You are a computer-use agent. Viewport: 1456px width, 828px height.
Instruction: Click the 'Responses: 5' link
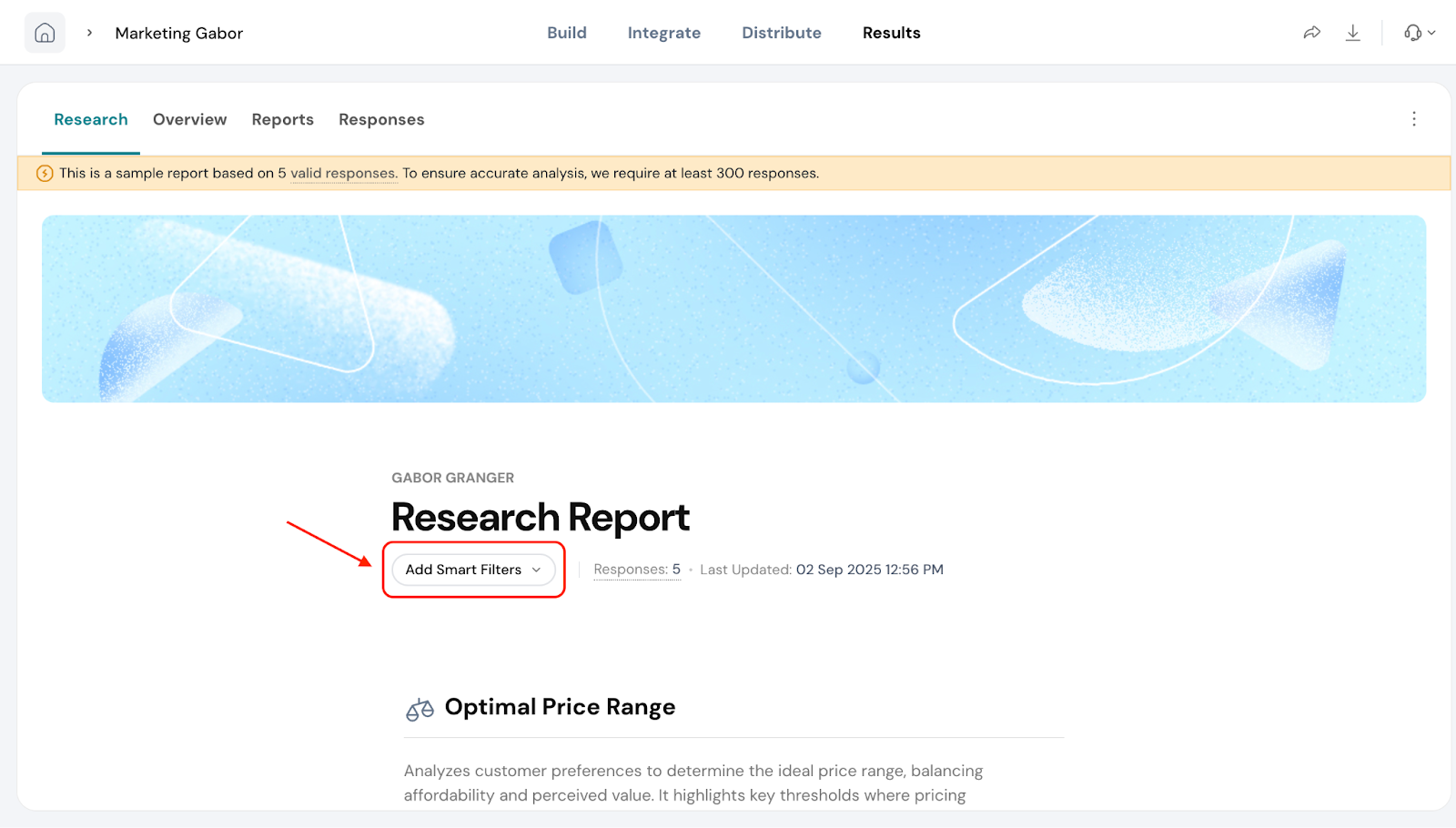click(637, 570)
